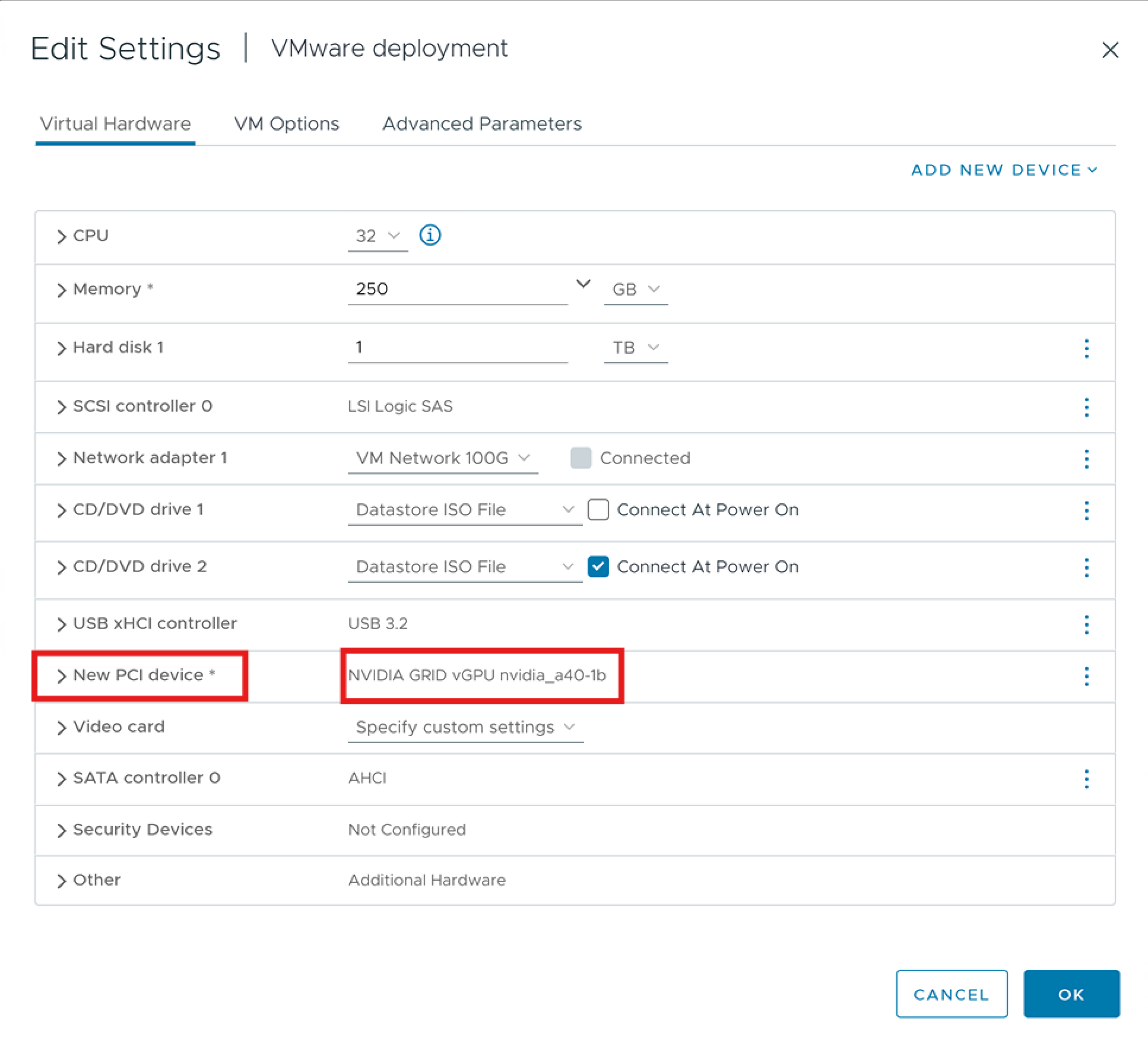Check Connect At Power On for CD/DVD drive 1

pyautogui.click(x=598, y=509)
